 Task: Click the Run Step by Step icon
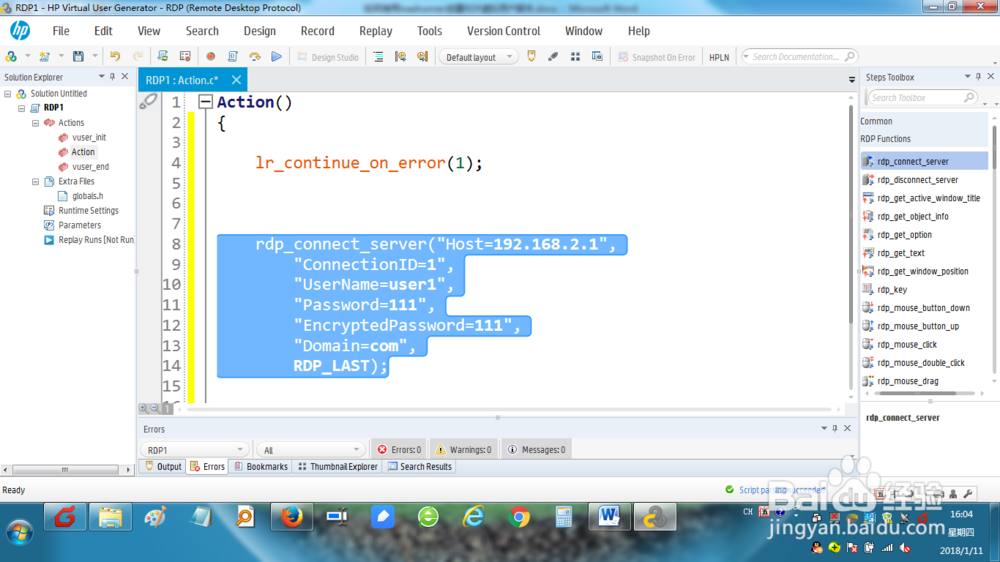pos(254,57)
